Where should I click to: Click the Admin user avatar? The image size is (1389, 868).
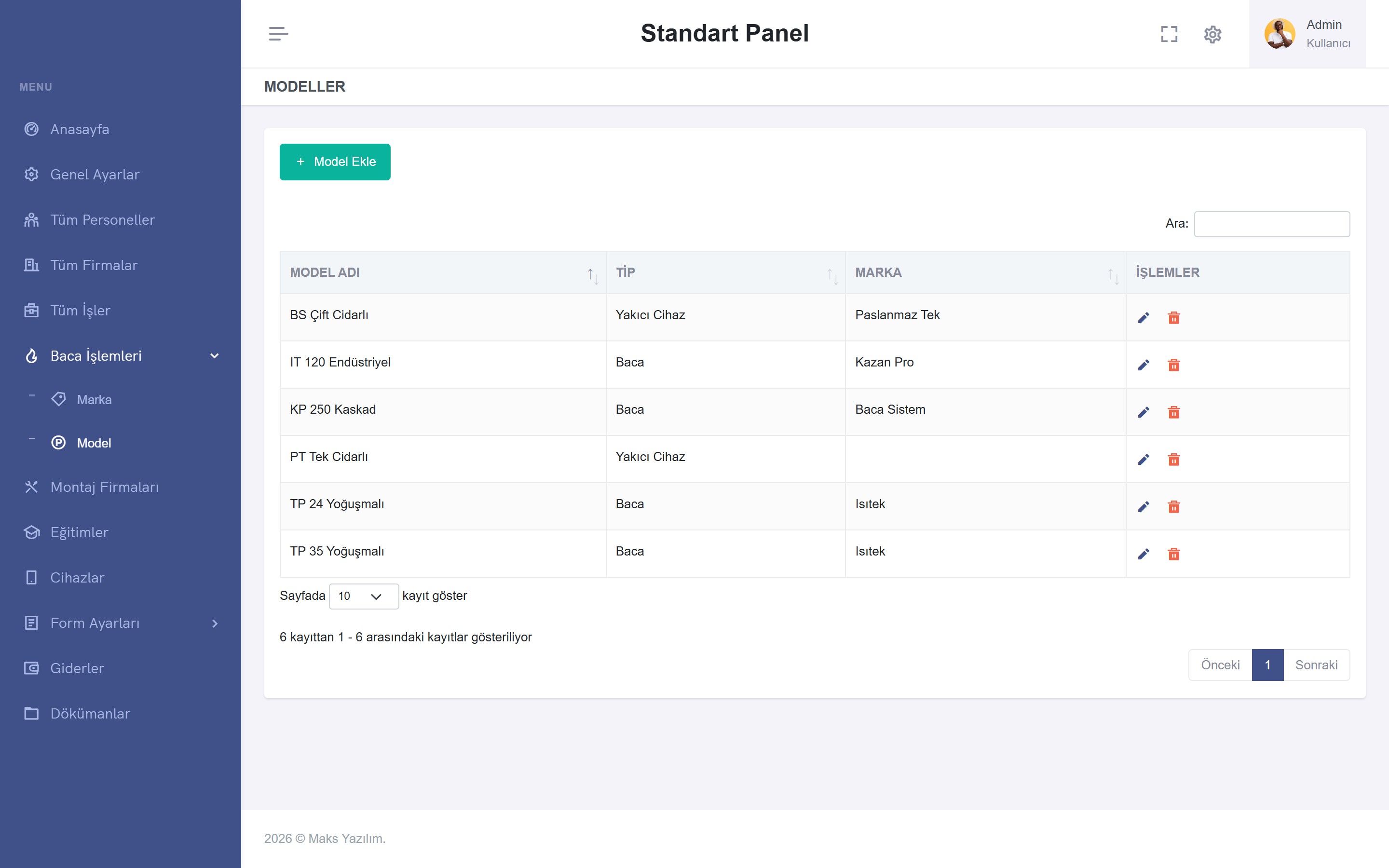coord(1280,34)
